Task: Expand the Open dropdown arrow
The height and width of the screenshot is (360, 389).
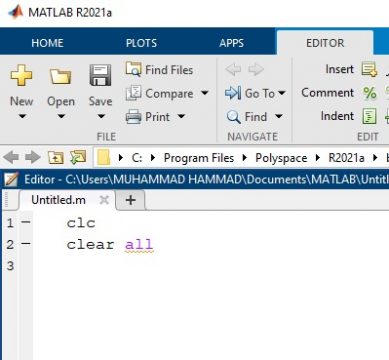Action: pyautogui.click(x=61, y=116)
